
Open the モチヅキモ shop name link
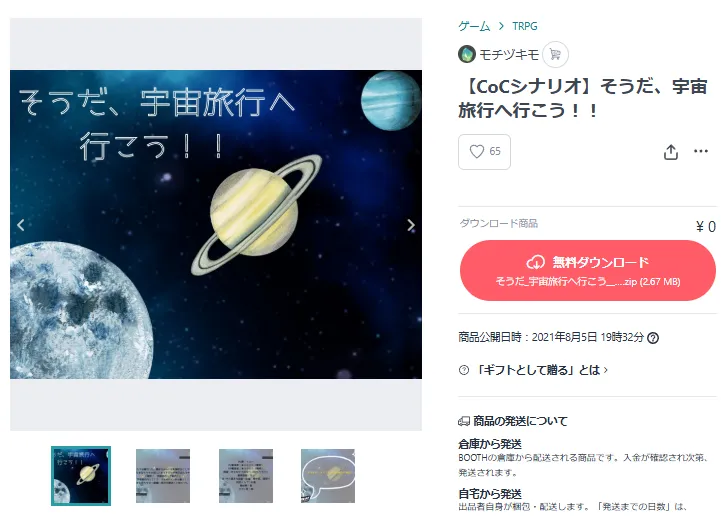tap(509, 55)
